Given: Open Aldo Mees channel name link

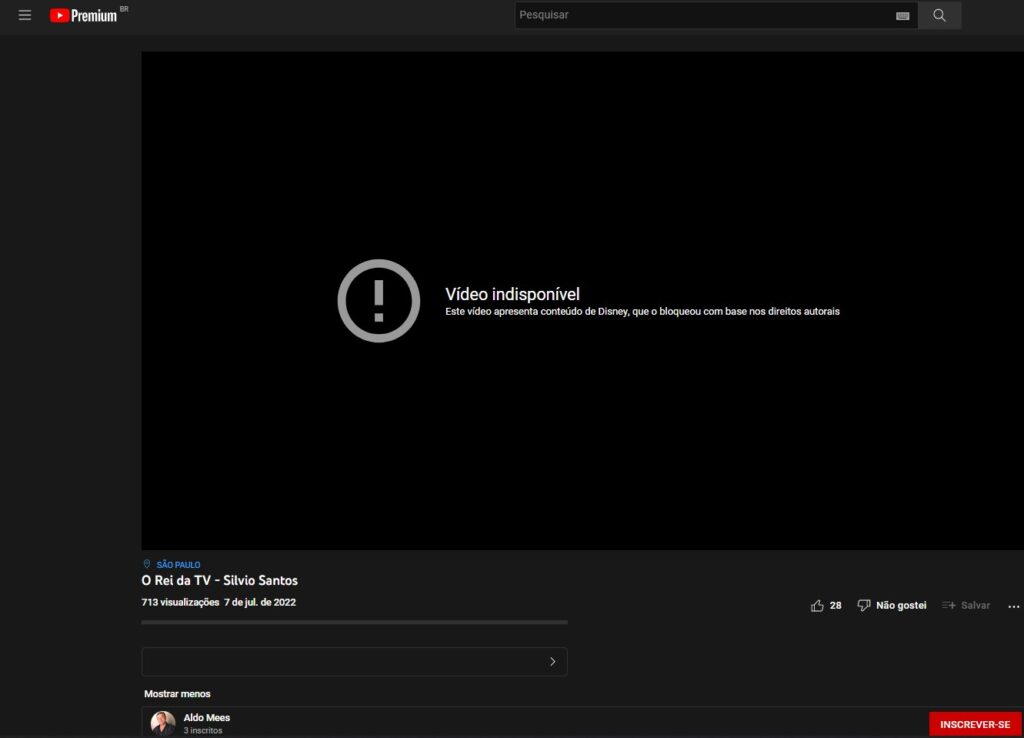Looking at the screenshot, I should point(206,717).
